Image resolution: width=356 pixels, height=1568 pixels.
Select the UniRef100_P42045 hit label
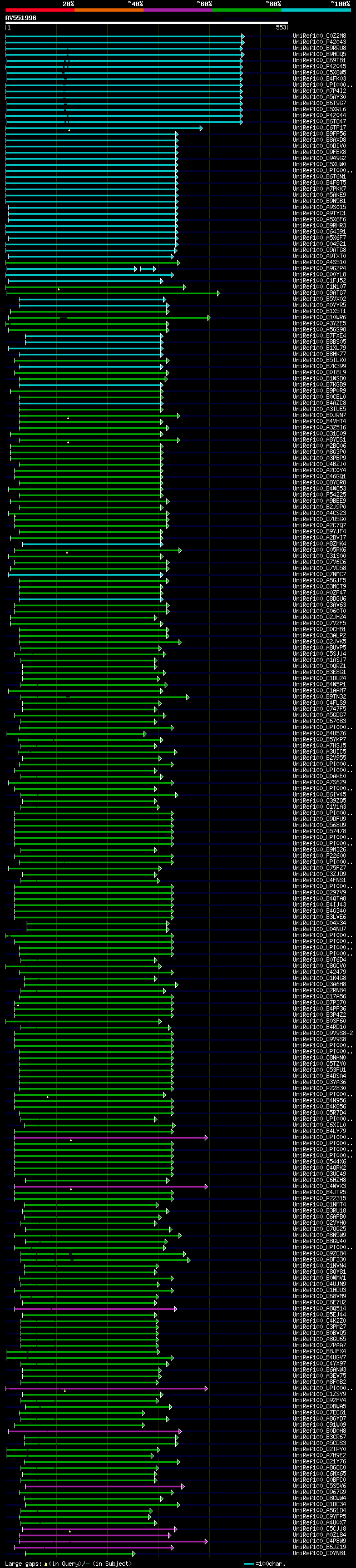(x=319, y=66)
